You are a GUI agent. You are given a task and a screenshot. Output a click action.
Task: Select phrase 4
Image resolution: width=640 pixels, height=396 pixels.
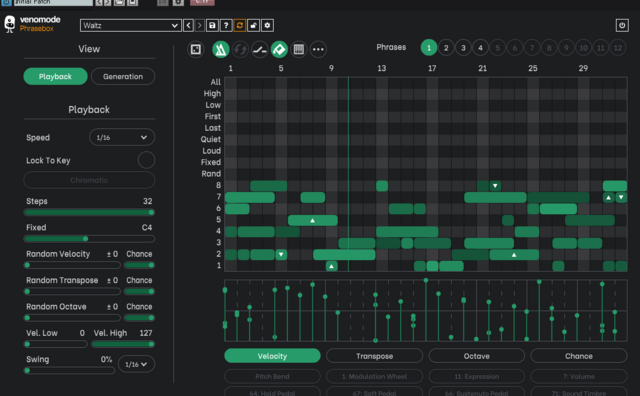click(x=480, y=48)
